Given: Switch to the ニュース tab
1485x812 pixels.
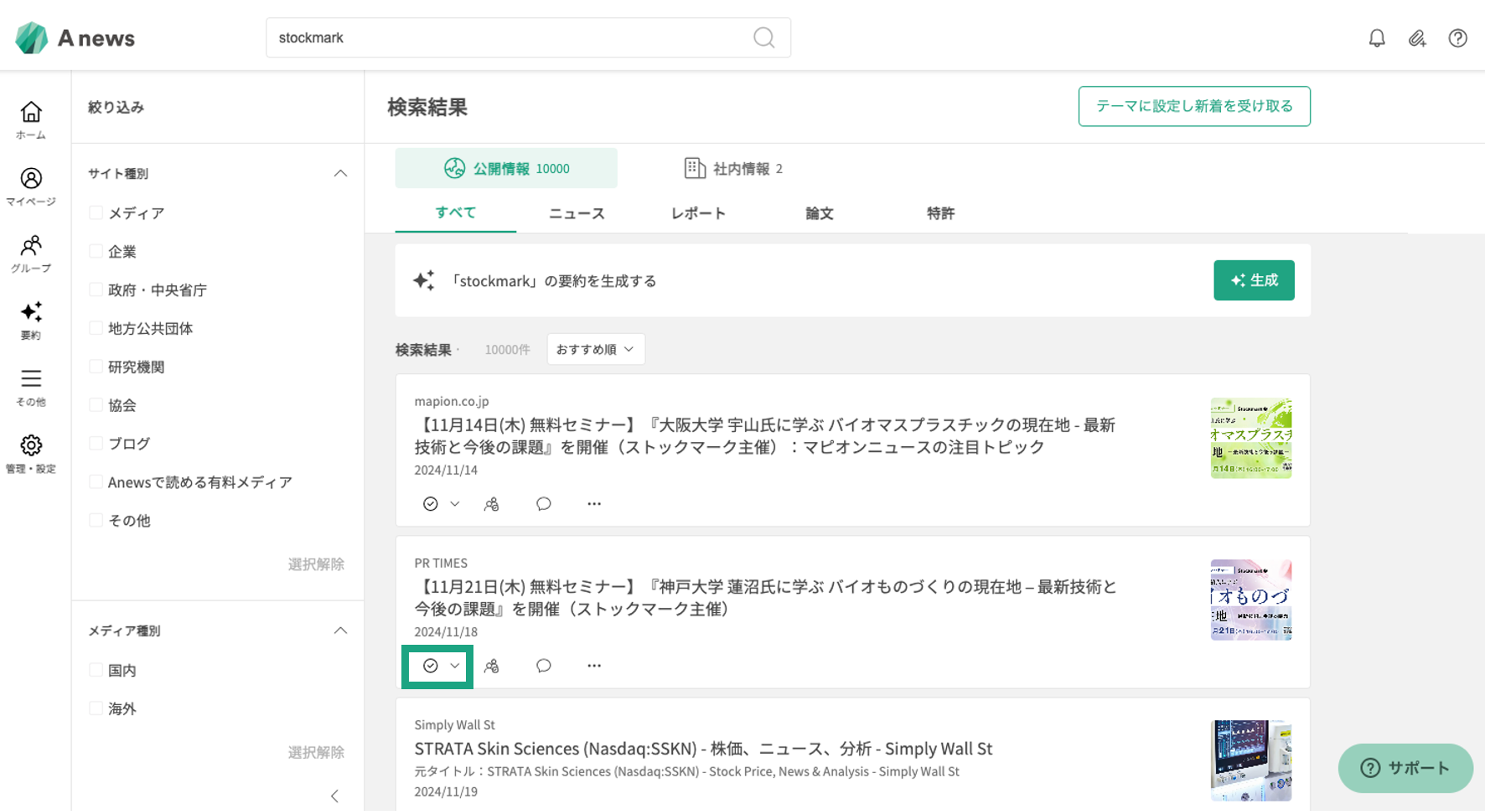Looking at the screenshot, I should (x=576, y=213).
